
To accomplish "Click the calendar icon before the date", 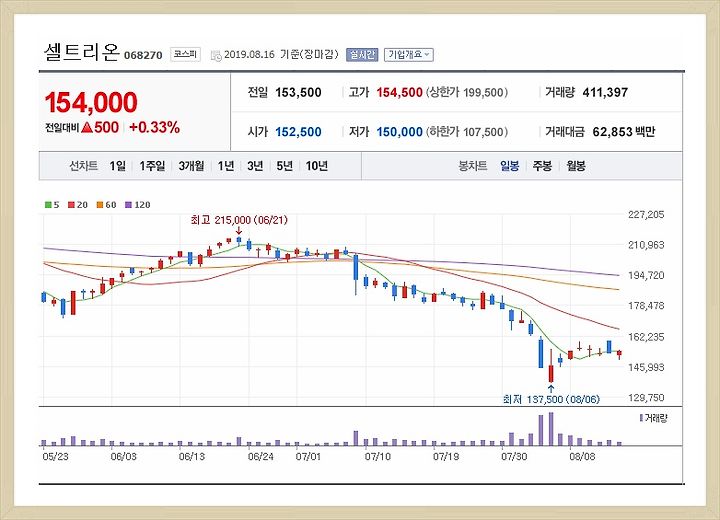I will pyautogui.click(x=216, y=56).
